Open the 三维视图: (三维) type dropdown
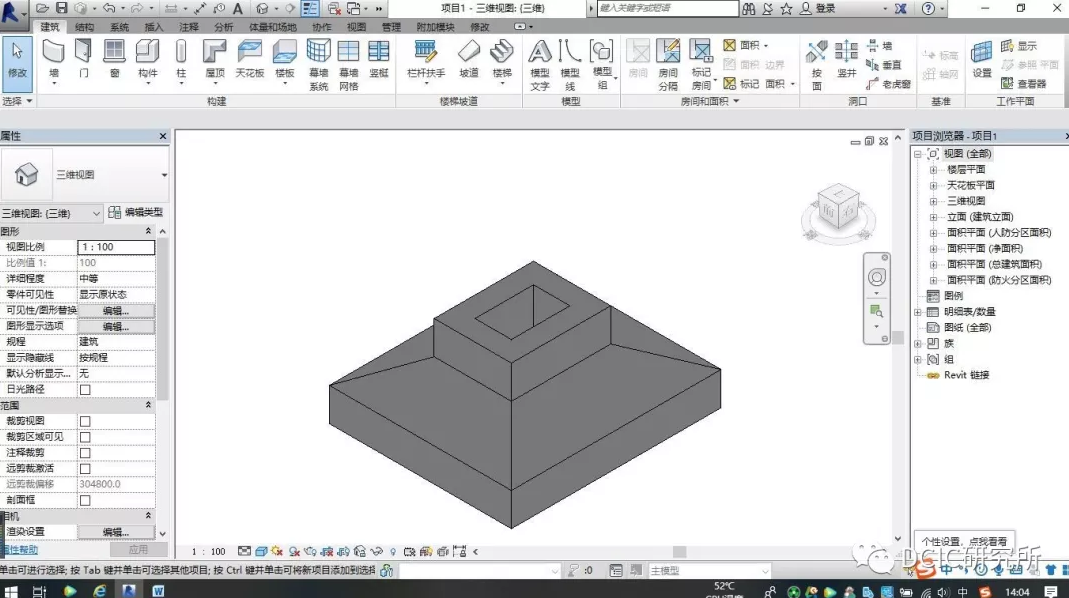Screen dimensions: 1069x598 coord(96,213)
